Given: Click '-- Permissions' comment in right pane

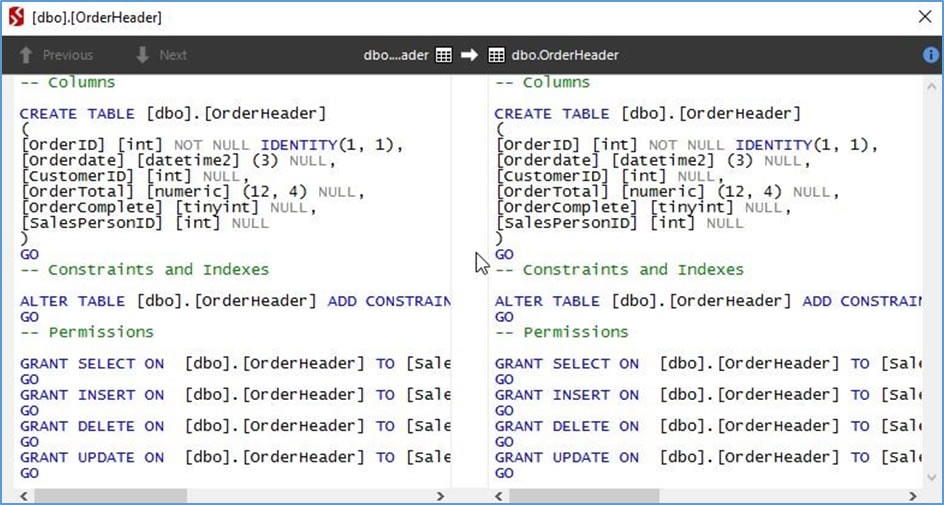Looking at the screenshot, I should tap(562, 332).
